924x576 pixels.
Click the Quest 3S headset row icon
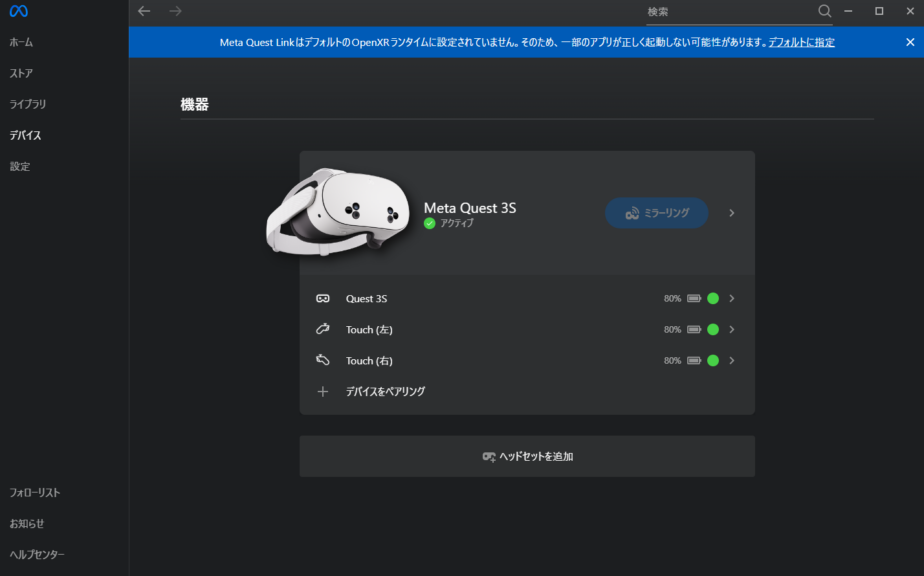click(x=323, y=298)
